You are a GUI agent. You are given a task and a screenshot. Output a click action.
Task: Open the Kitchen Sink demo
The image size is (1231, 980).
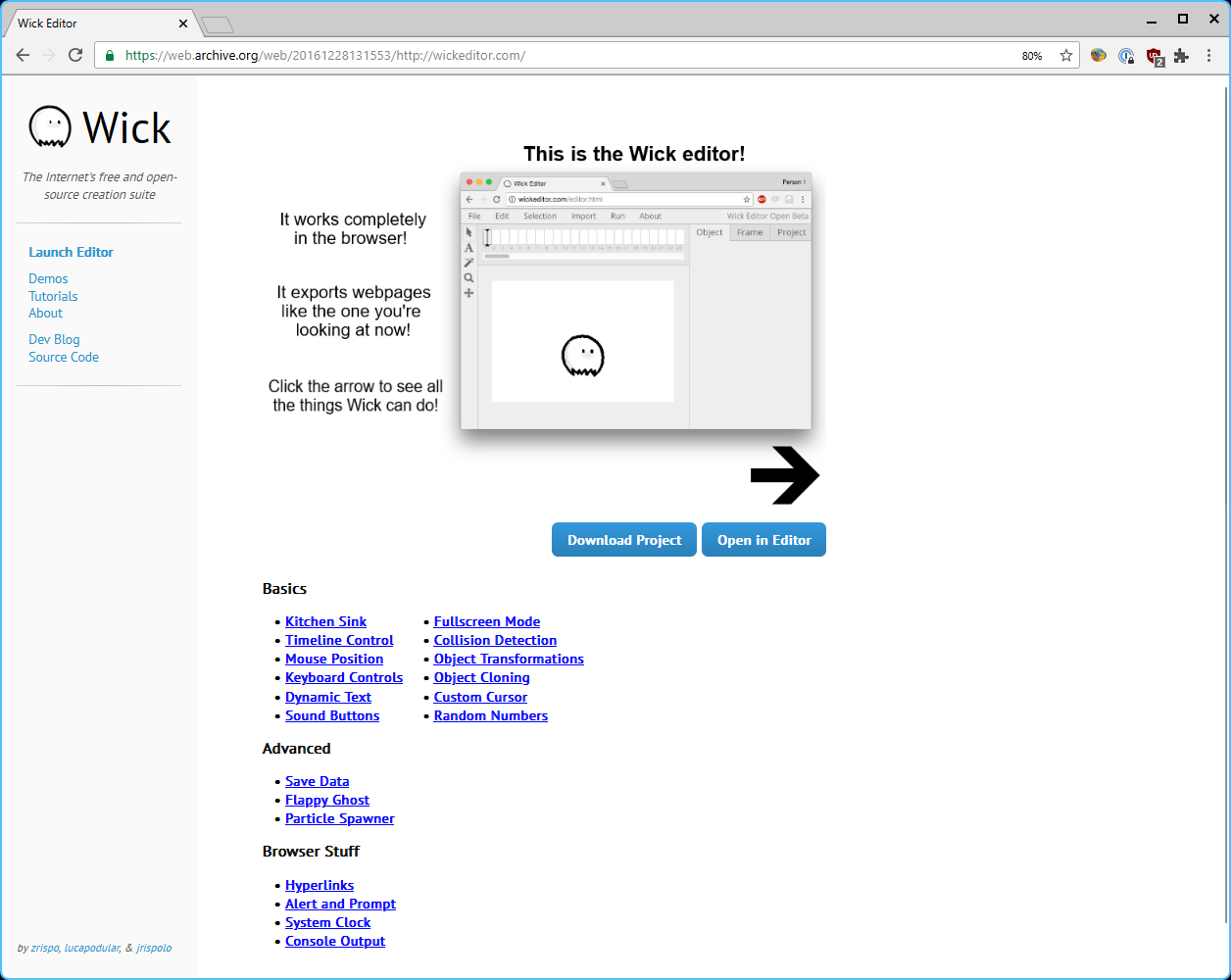[x=325, y=621]
